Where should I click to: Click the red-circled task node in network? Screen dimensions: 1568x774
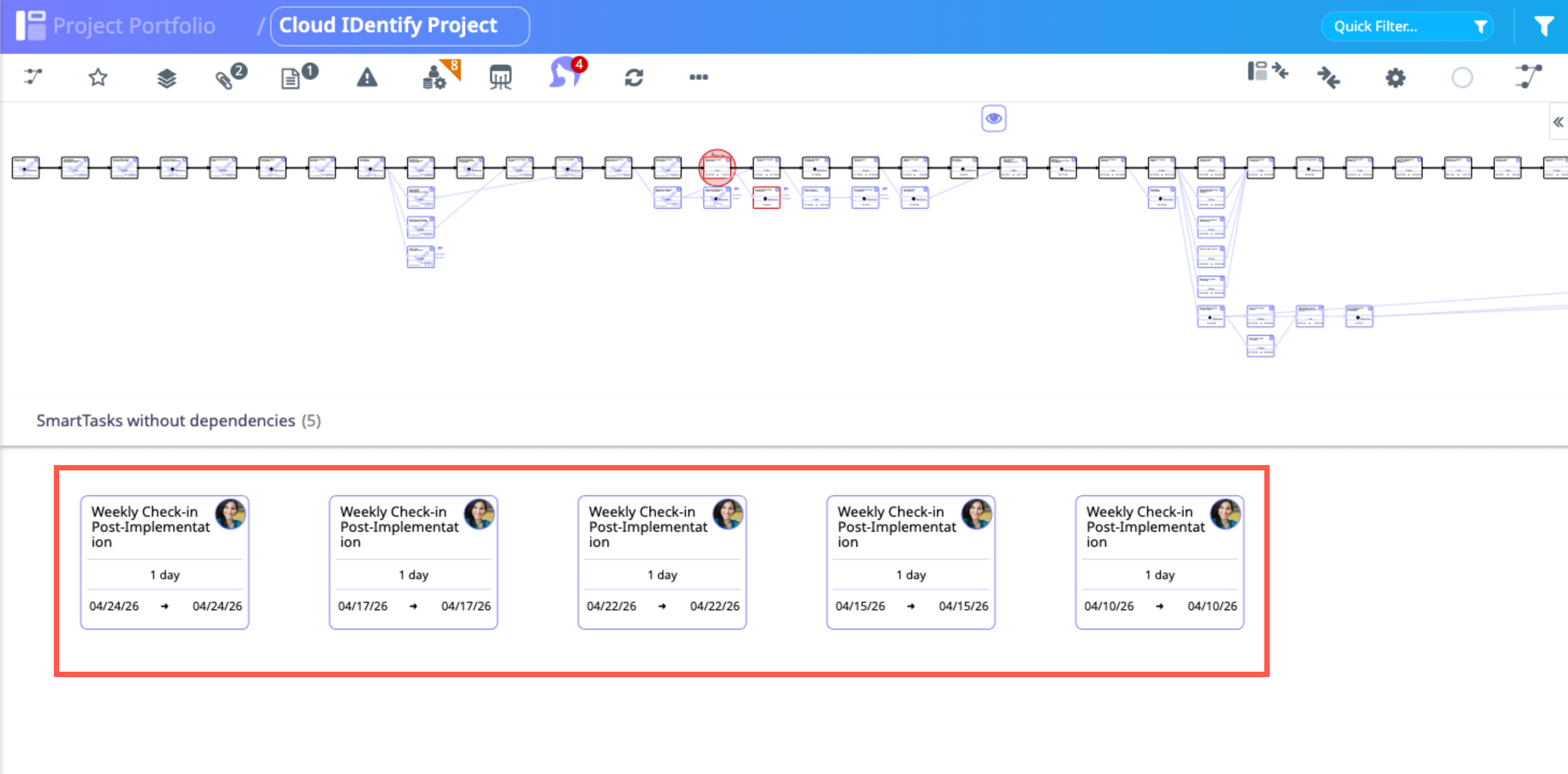[x=717, y=167]
